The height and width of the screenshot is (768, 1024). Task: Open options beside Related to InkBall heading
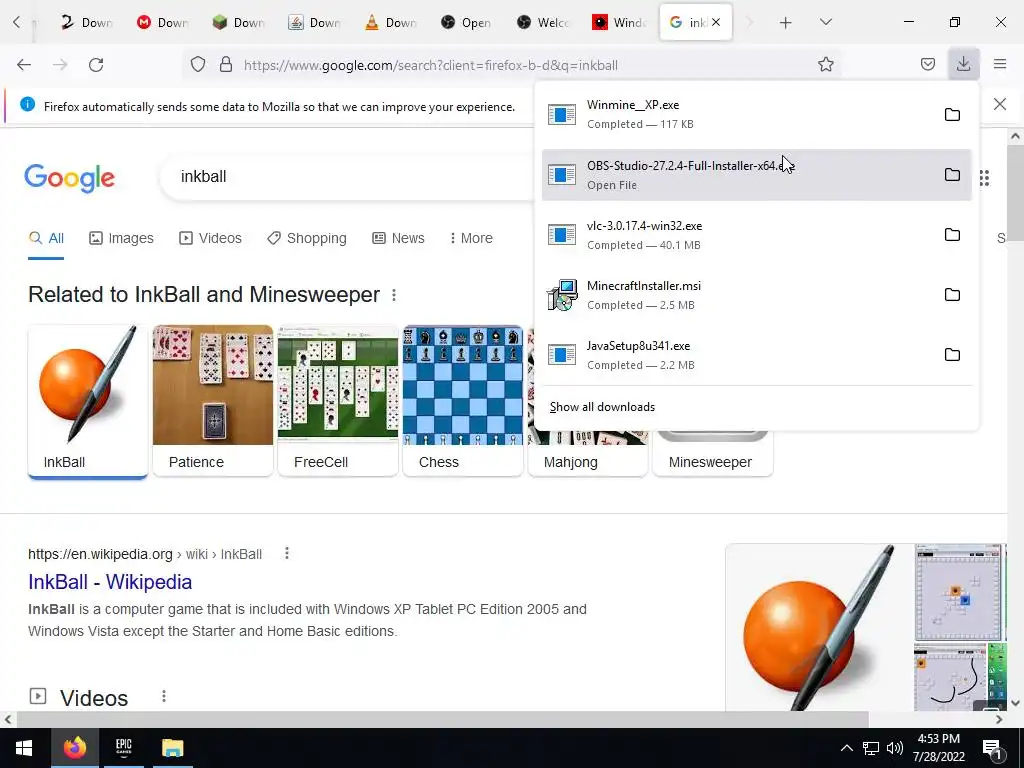point(394,295)
